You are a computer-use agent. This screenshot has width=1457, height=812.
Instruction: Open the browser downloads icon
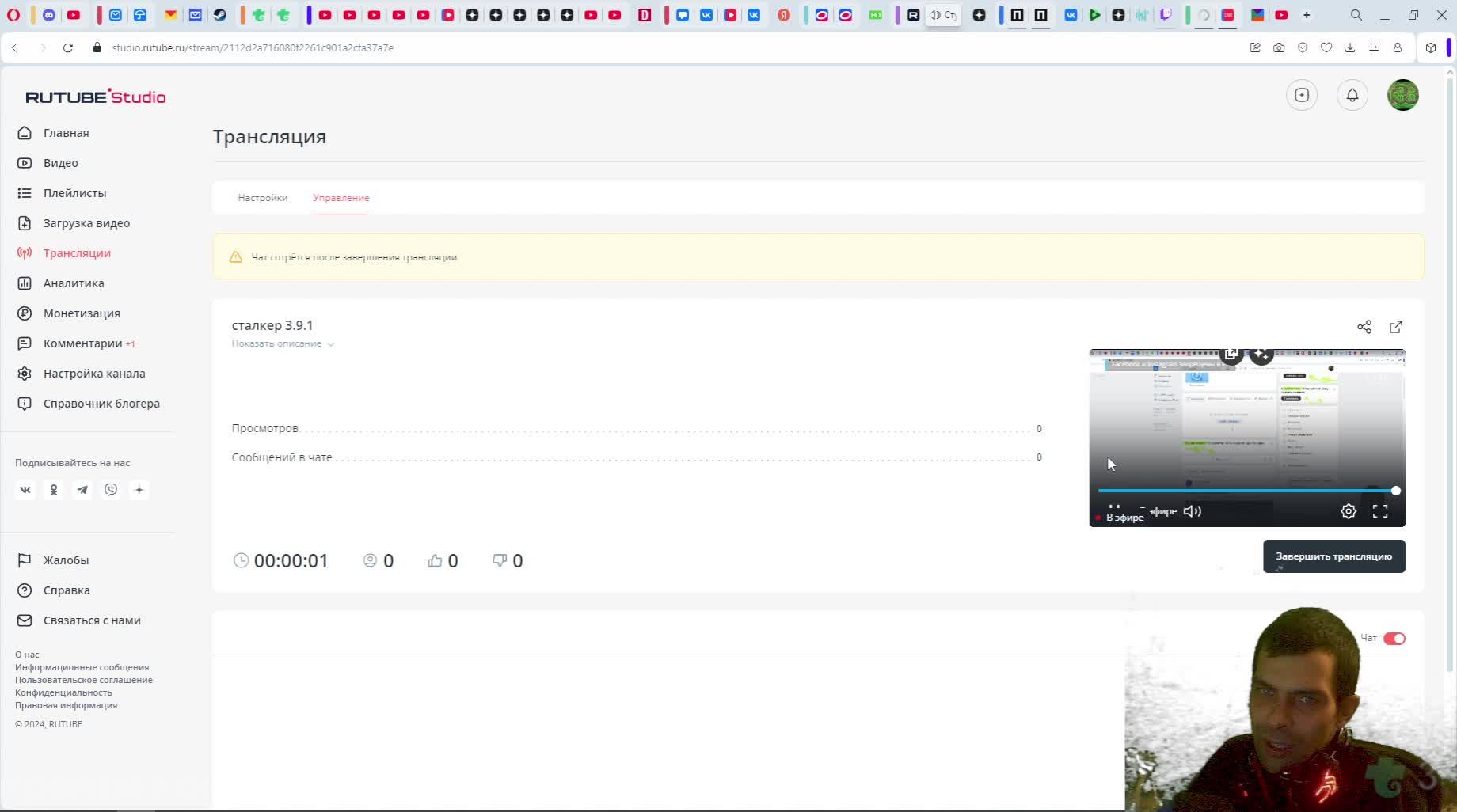click(x=1350, y=48)
